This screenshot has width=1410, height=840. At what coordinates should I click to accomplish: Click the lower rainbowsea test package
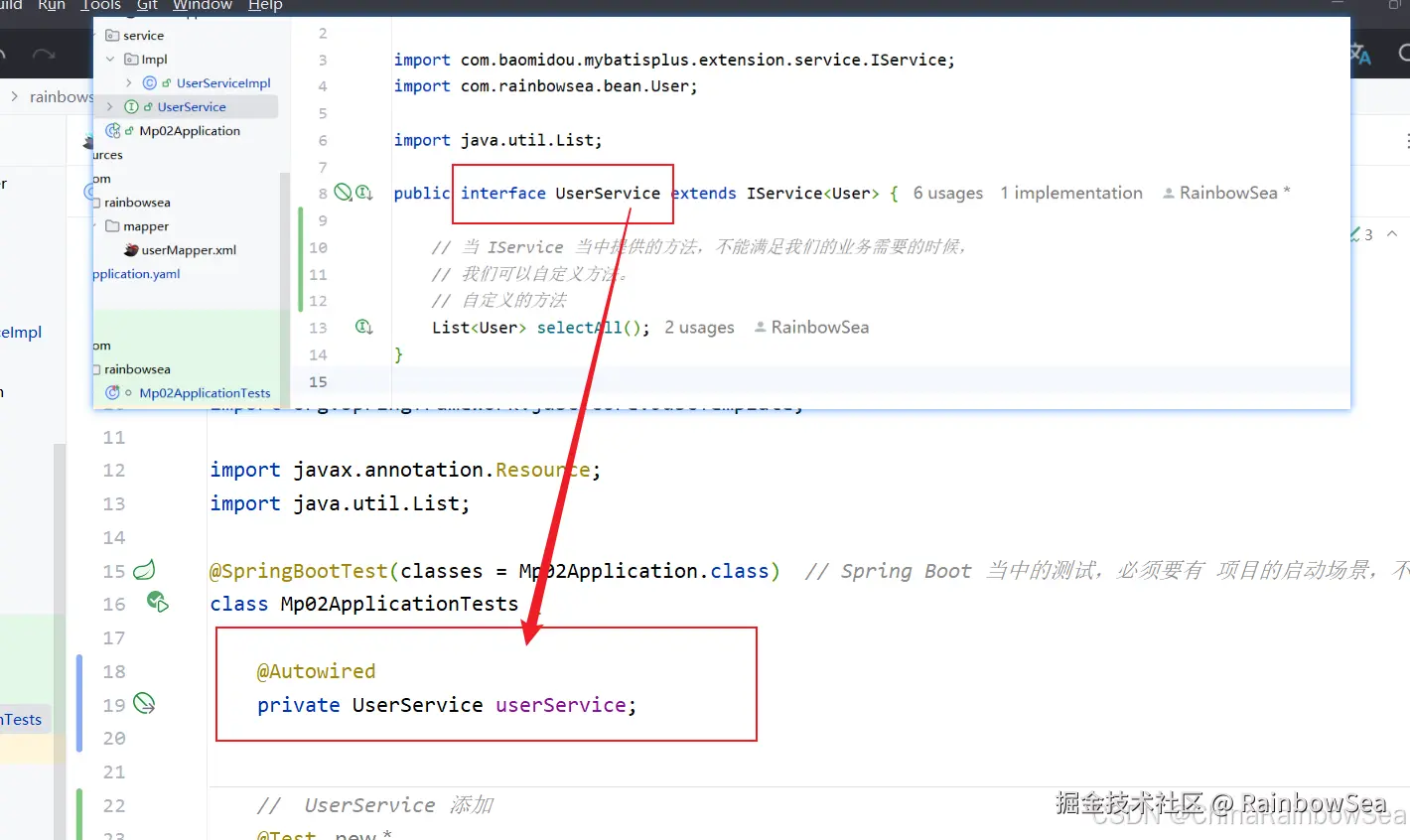click(x=137, y=369)
